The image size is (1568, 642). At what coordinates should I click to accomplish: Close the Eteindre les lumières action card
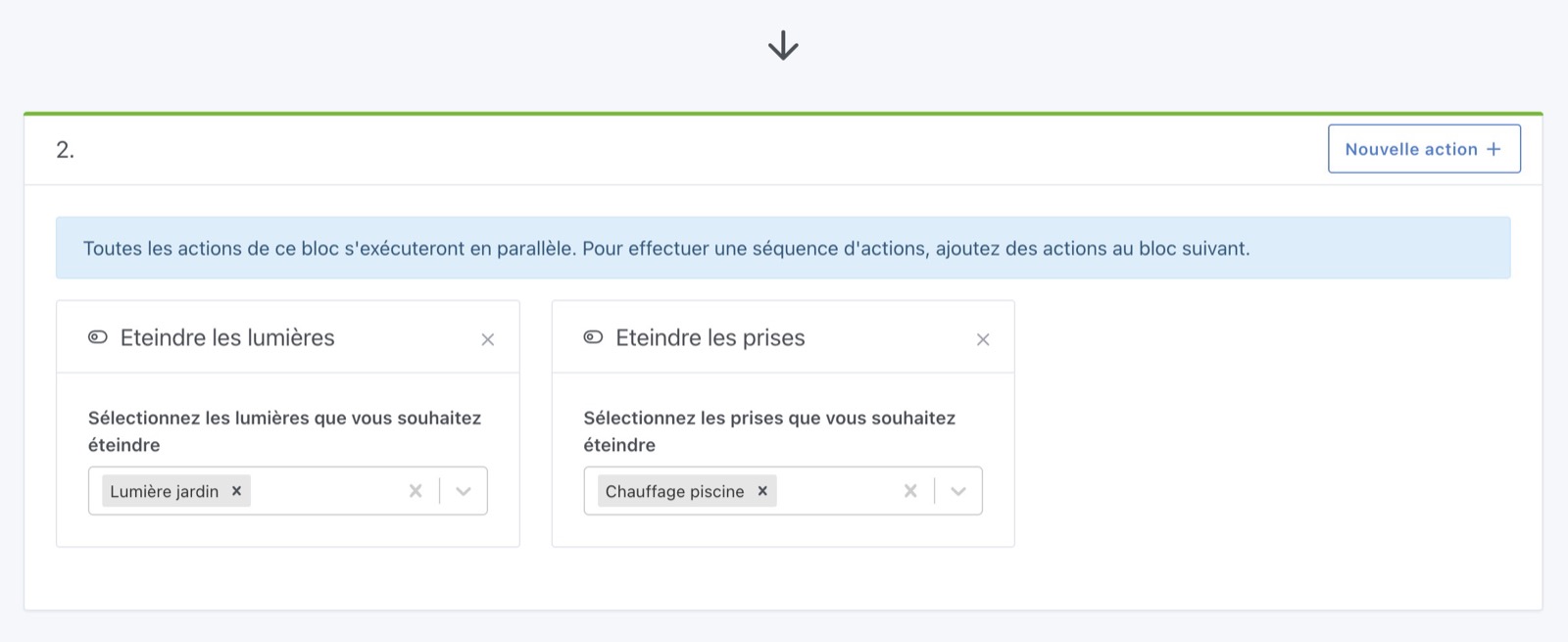(x=488, y=339)
